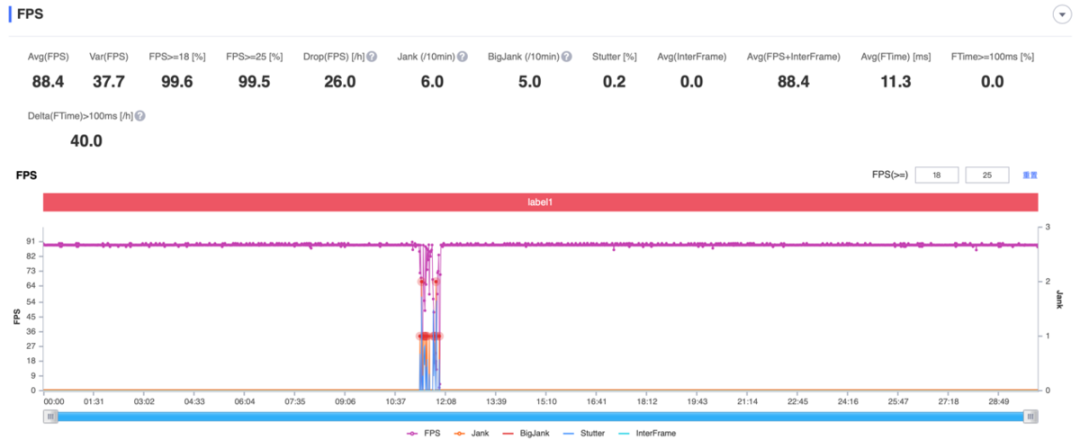Screen dimensions: 1080x440
Task: Click the Avg(InterFrame) label
Action: click(692, 57)
